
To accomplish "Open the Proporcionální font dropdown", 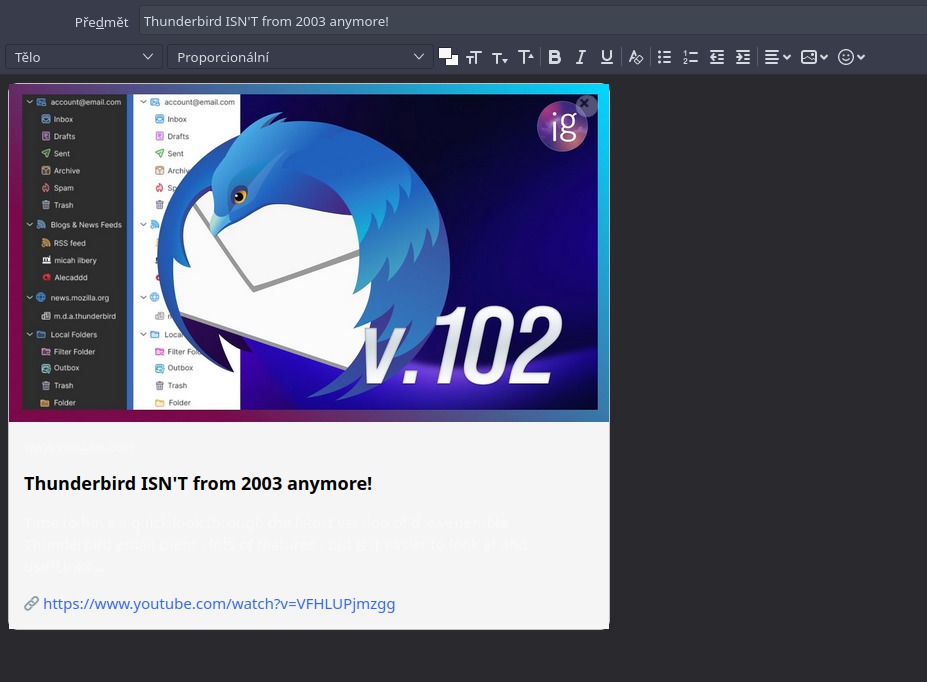I will coord(300,57).
